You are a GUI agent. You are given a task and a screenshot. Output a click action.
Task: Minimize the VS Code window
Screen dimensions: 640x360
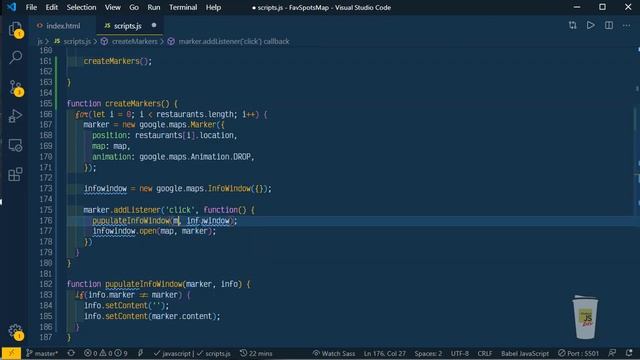[576, 7]
